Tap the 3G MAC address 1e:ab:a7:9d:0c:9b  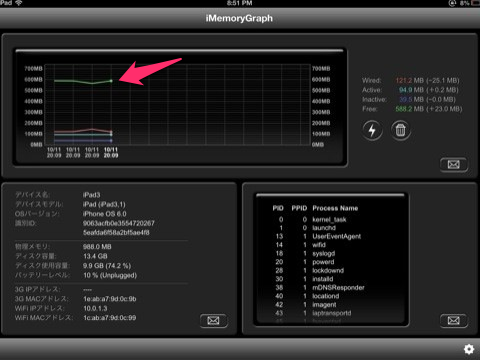pyautogui.click(x=110, y=299)
